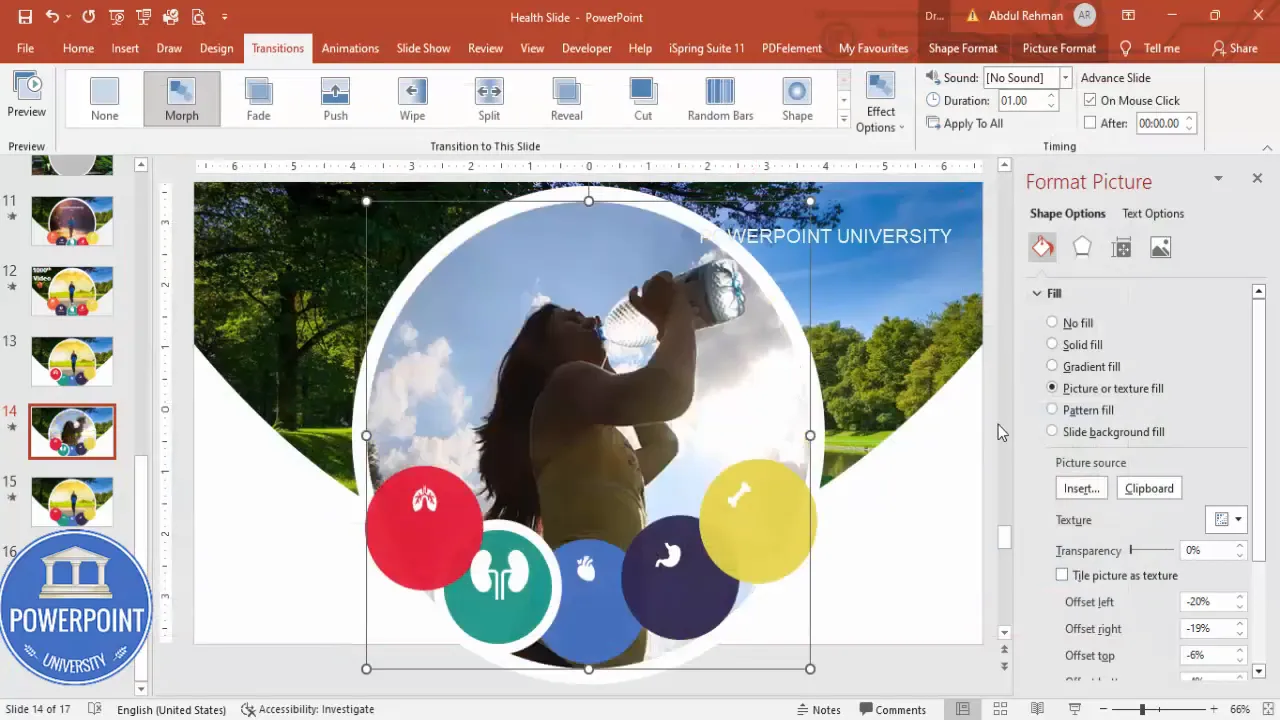Switch to Reading View icon
Screen dimensions: 1280x720
pyautogui.click(x=1038, y=709)
